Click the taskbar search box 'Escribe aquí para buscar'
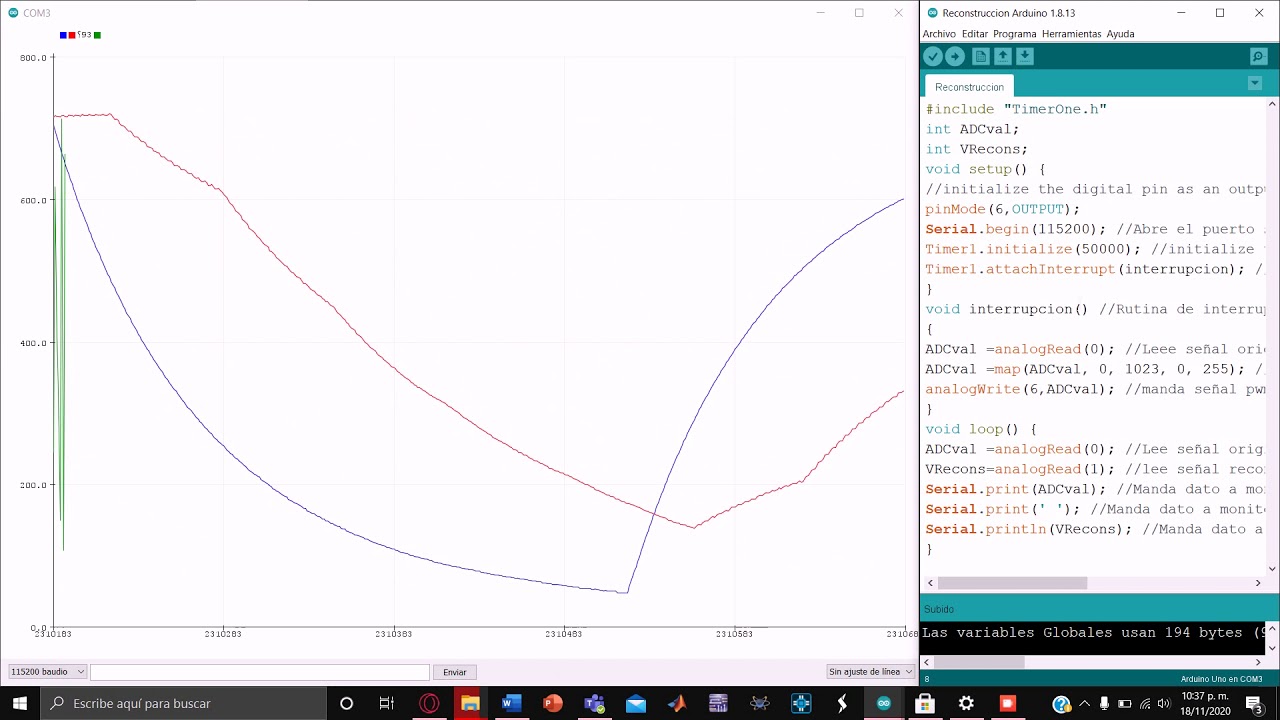 [x=183, y=703]
